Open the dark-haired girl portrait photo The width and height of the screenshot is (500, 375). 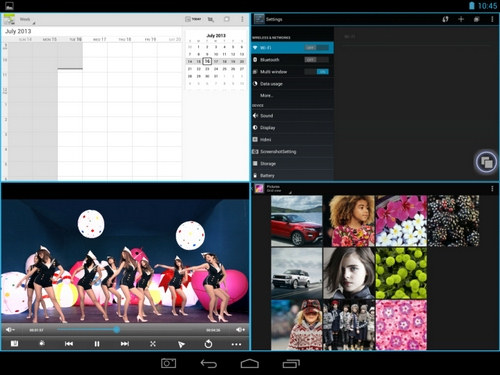coord(349,273)
